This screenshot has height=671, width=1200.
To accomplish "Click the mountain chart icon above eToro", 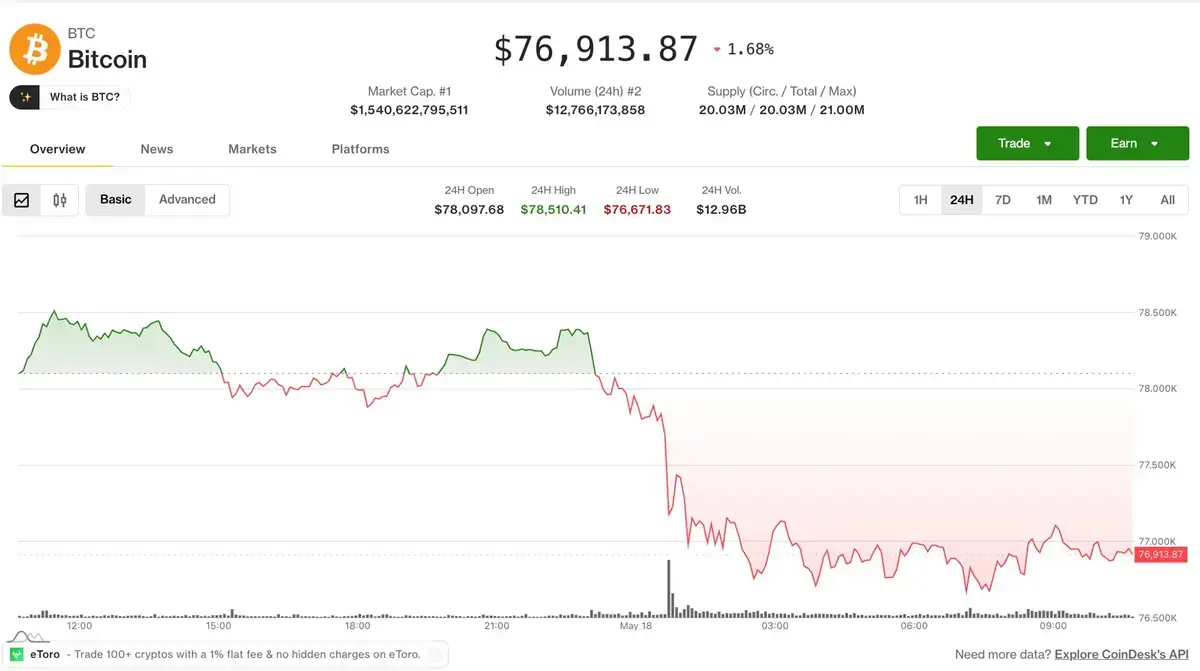I will 25,635.
